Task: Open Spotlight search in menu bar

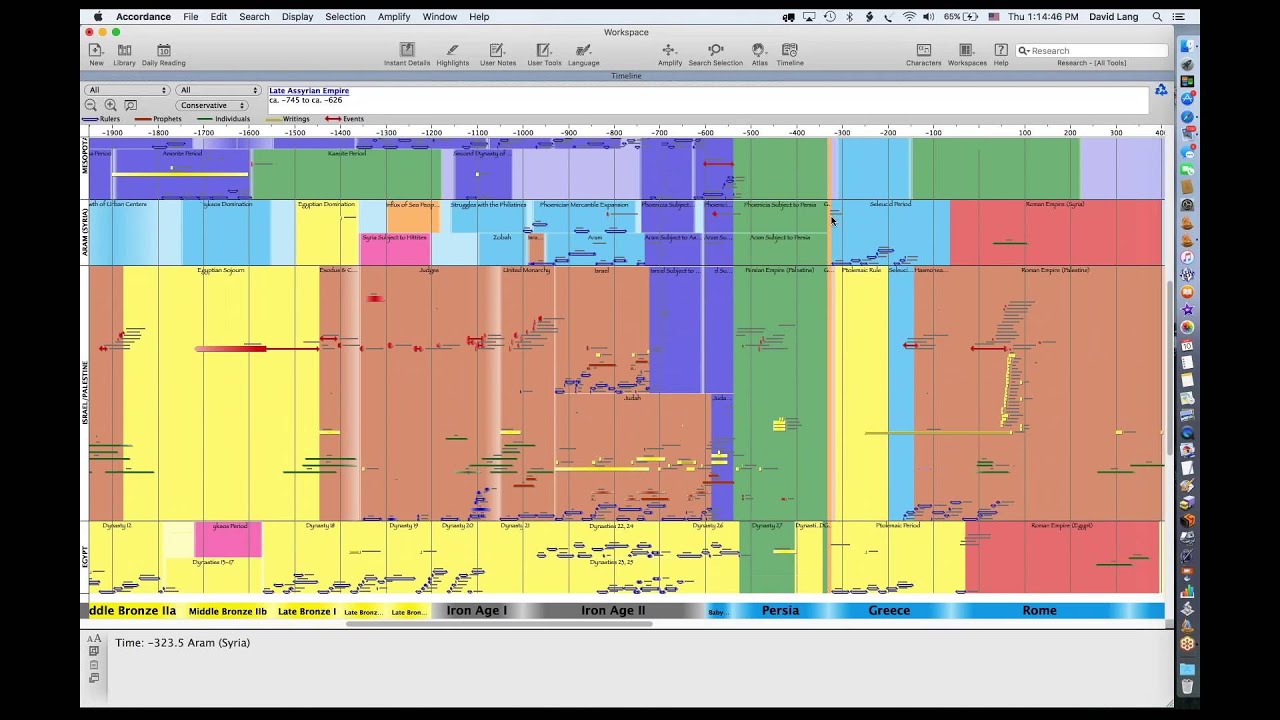Action: point(1157,17)
